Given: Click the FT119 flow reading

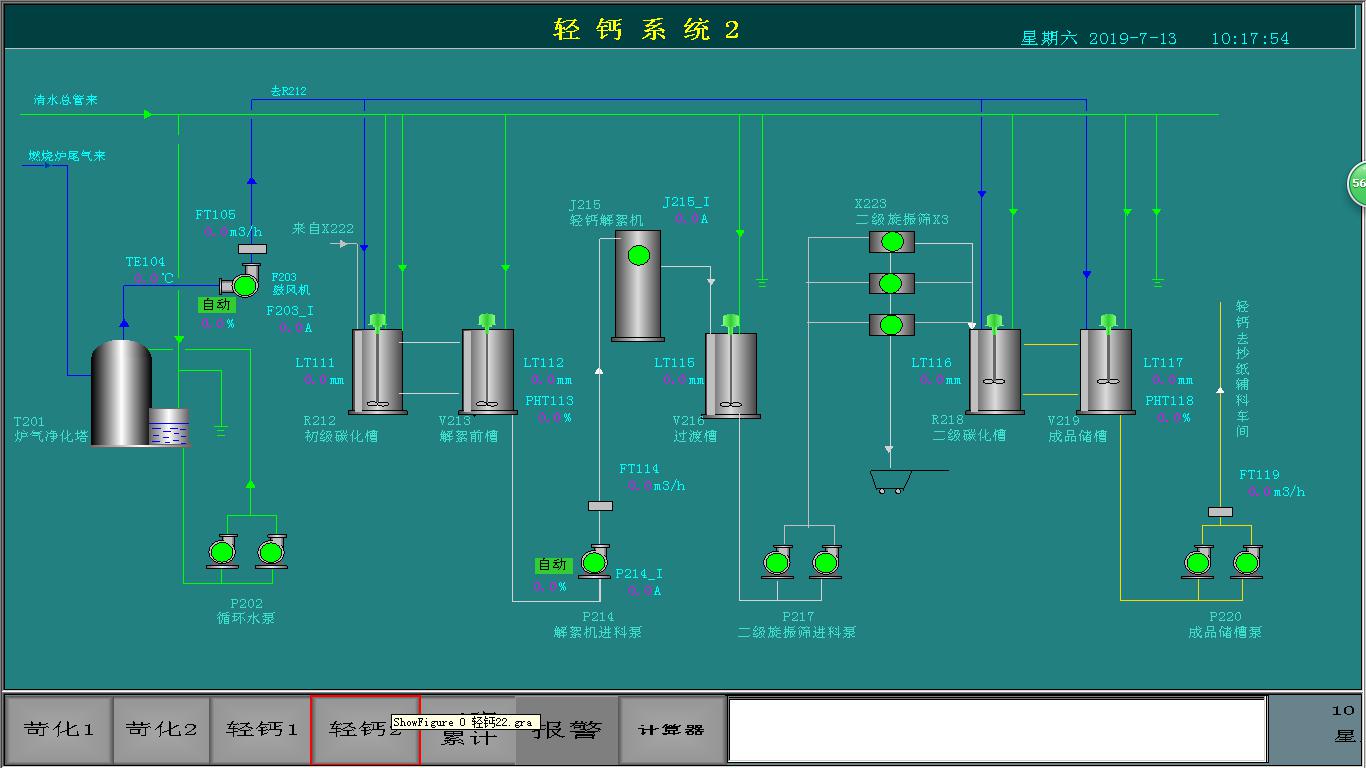Looking at the screenshot, I should (1276, 491).
